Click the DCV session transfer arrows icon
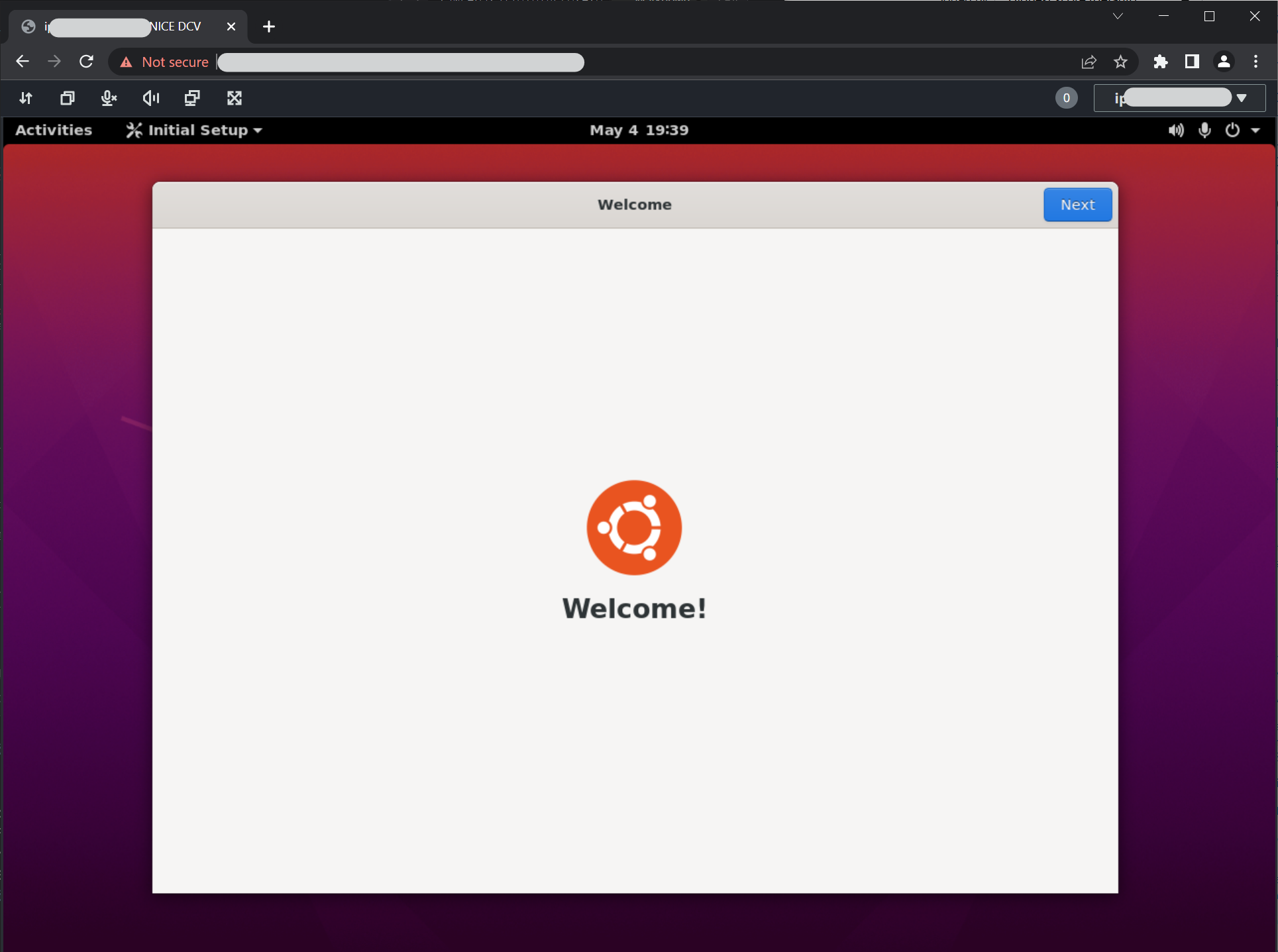Screen dimensions: 1278x952 click(26, 98)
